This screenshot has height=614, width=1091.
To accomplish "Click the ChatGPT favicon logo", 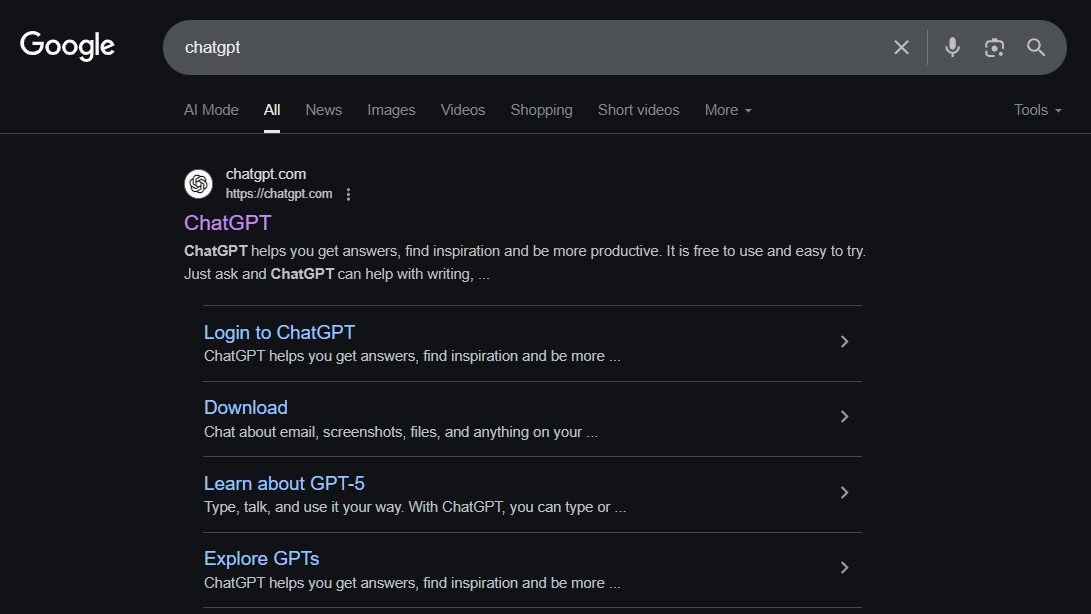I will point(198,184).
